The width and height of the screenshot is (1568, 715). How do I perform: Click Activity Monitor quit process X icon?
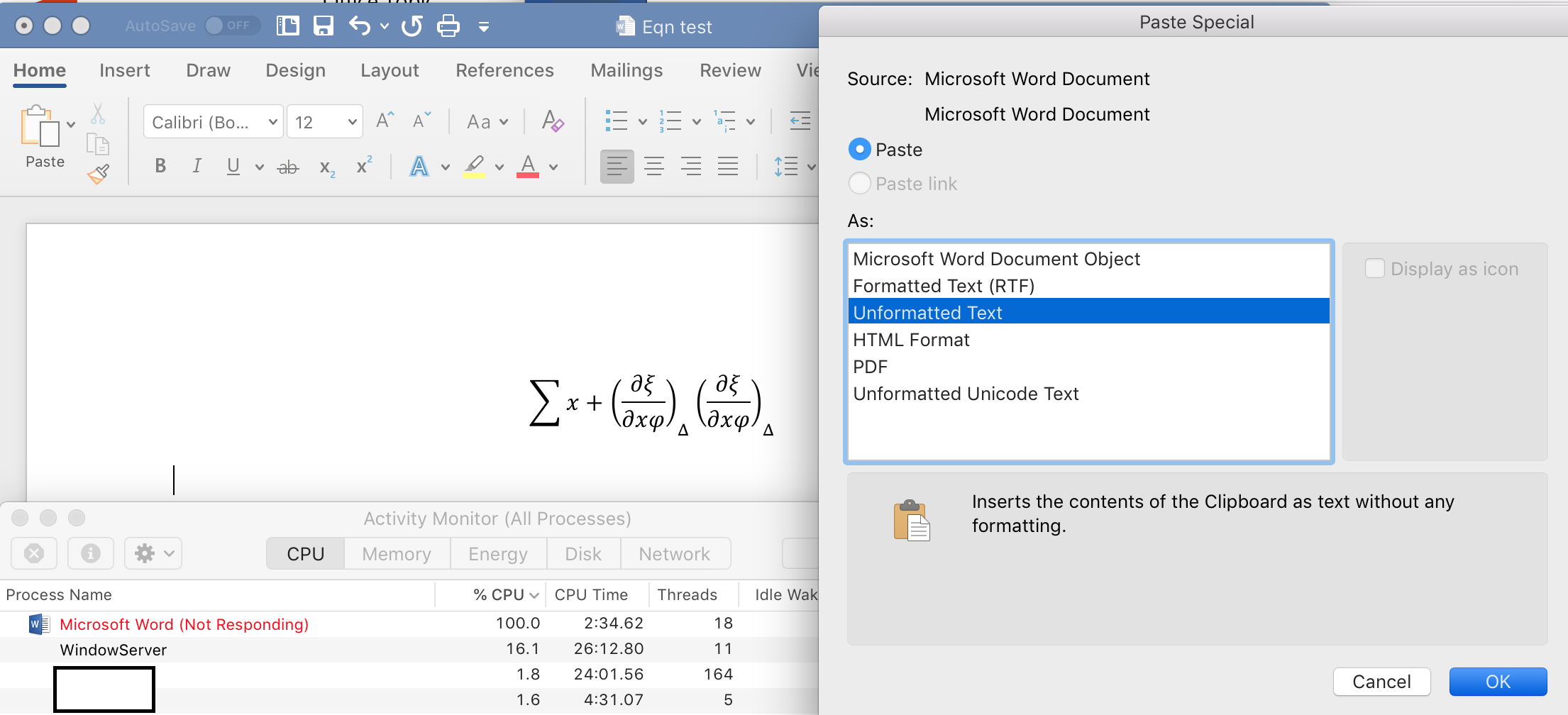(x=34, y=553)
